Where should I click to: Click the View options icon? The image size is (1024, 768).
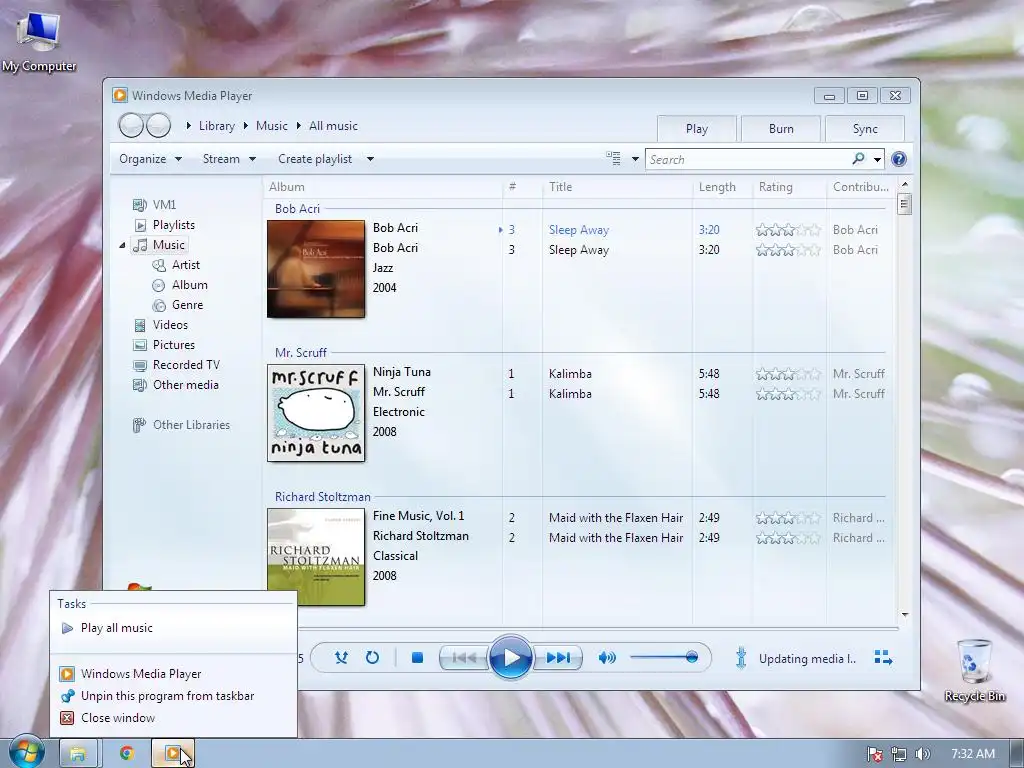[x=613, y=158]
